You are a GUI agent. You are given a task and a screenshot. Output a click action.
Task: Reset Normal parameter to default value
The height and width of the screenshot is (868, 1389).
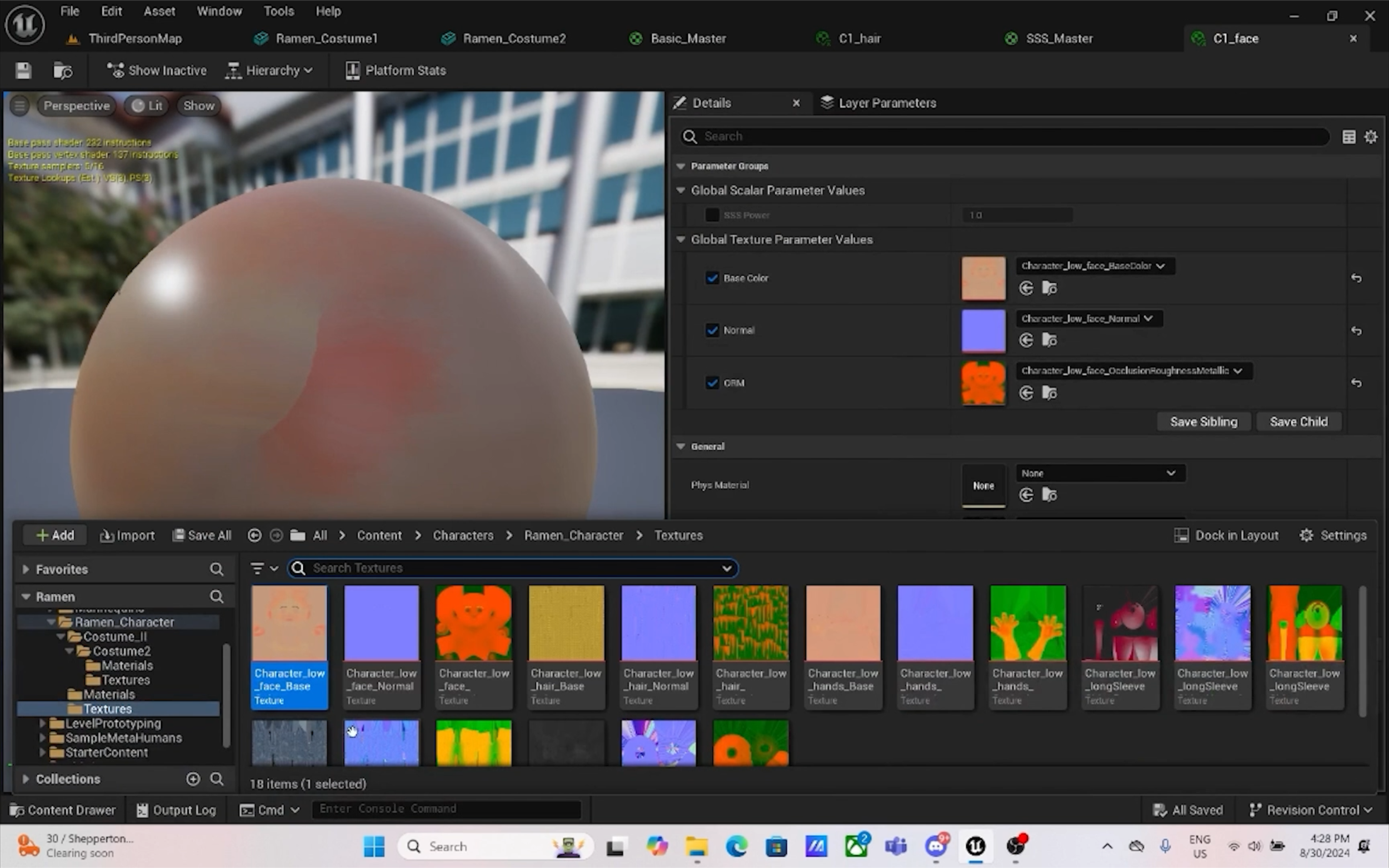pyautogui.click(x=1356, y=330)
